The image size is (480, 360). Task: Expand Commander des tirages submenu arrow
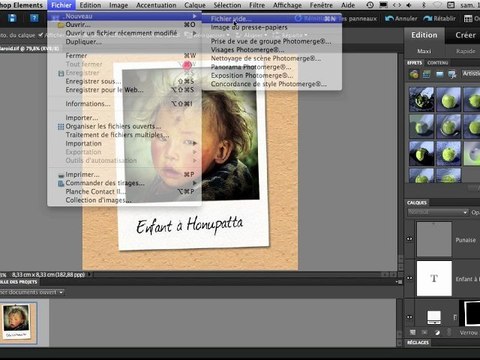pyautogui.click(x=194, y=183)
